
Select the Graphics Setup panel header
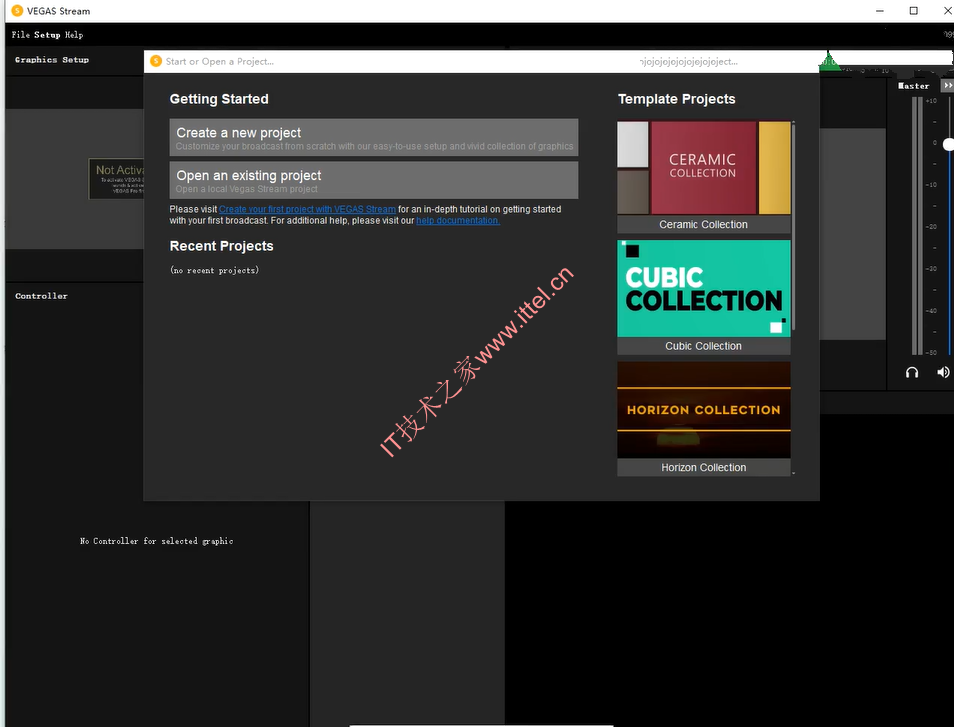click(52, 60)
